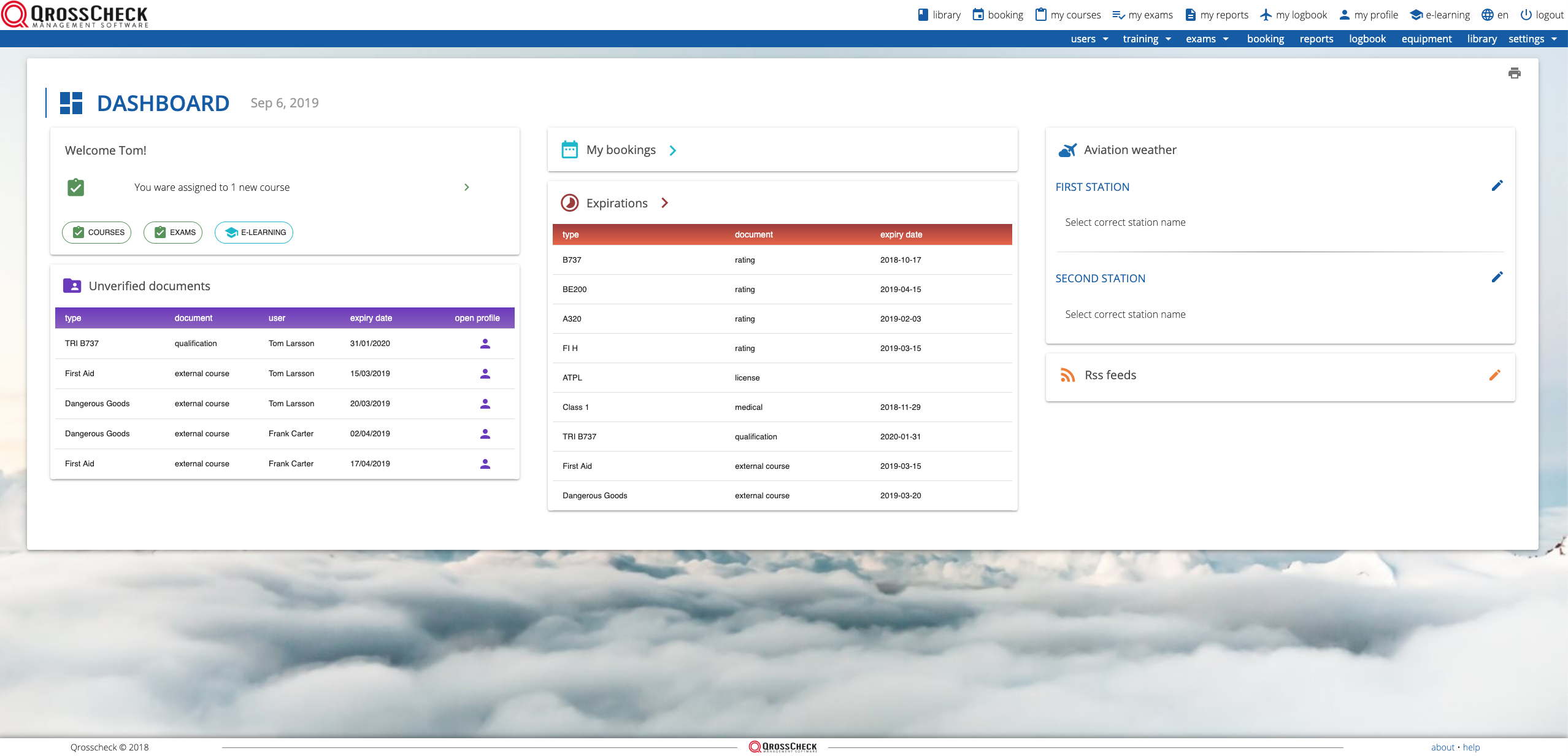Edit the First Station weather entry
Screen dimensions: 1568x756
pos(1497,186)
